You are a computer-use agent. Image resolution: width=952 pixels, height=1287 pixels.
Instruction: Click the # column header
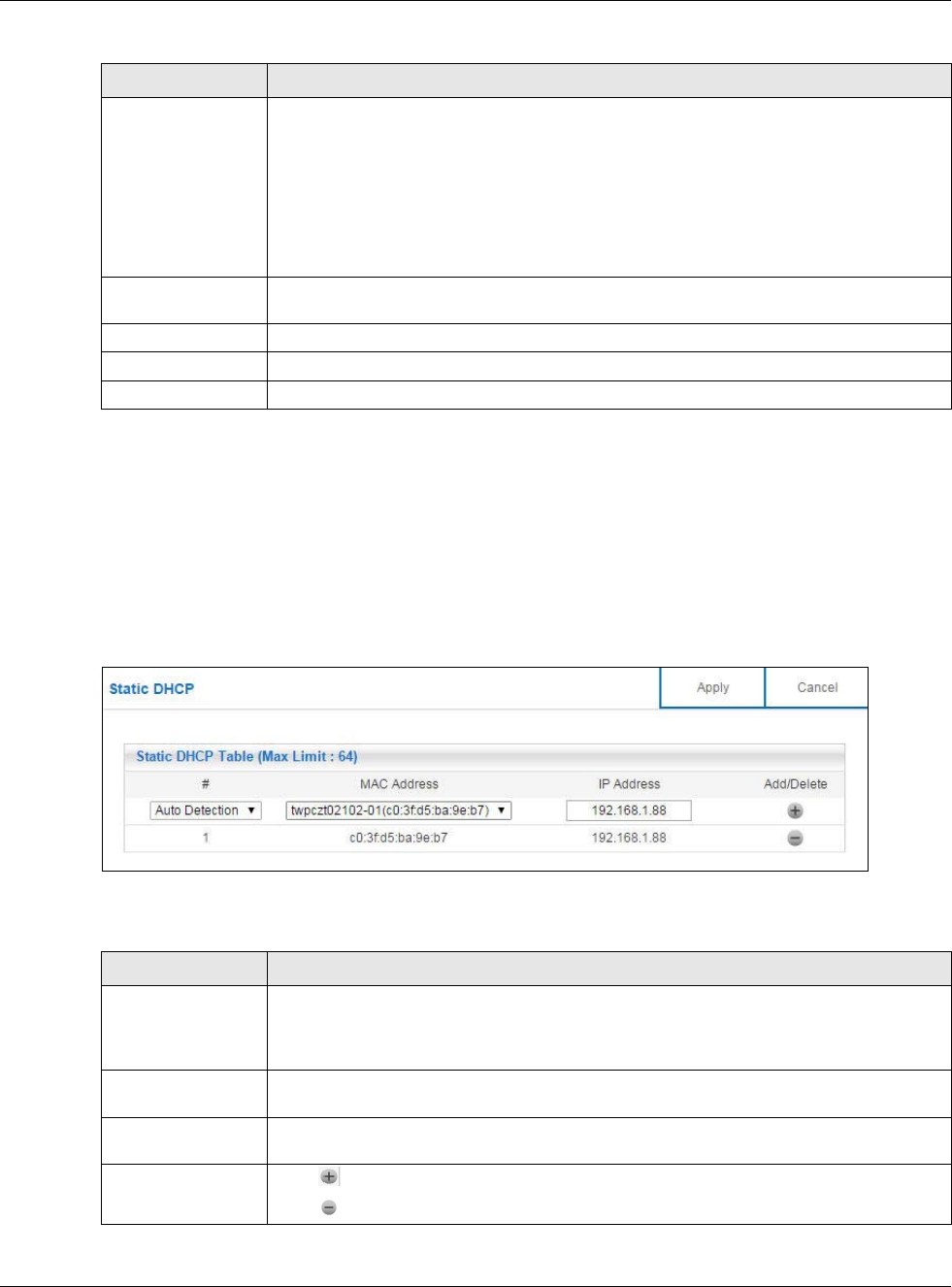point(206,784)
